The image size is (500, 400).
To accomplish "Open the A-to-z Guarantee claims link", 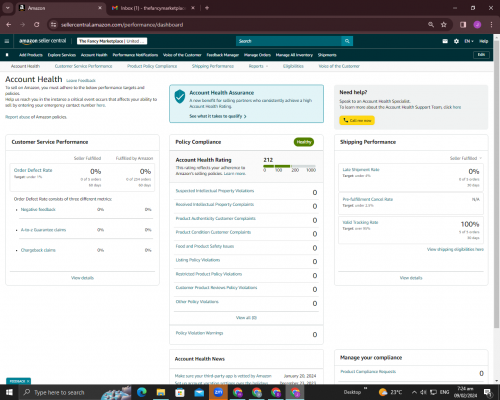I will pos(43,230).
